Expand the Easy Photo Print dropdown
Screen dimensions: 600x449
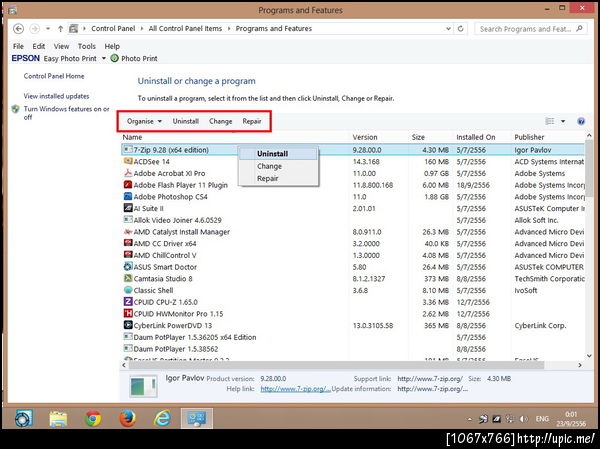103,59
